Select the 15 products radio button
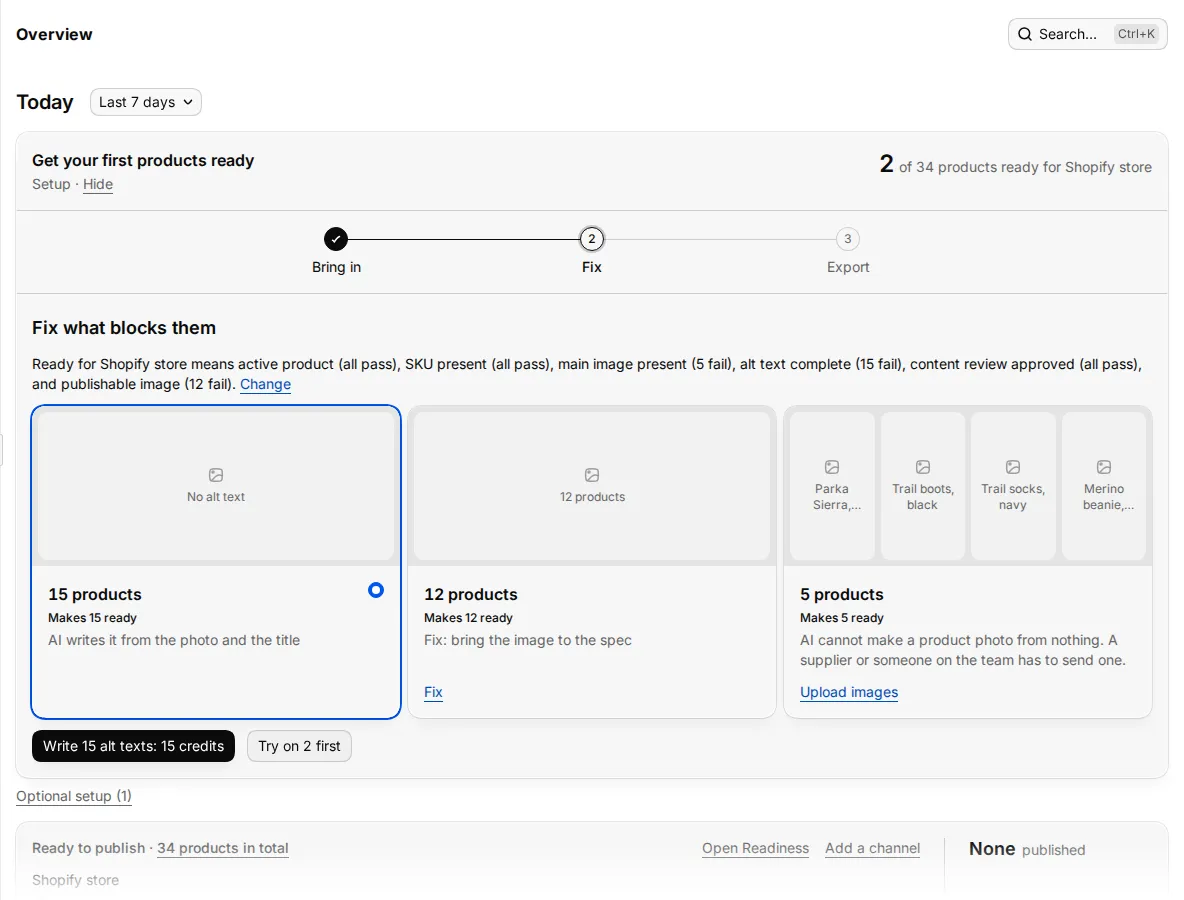Image resolution: width=1184 pixels, height=900 pixels. tap(376, 590)
